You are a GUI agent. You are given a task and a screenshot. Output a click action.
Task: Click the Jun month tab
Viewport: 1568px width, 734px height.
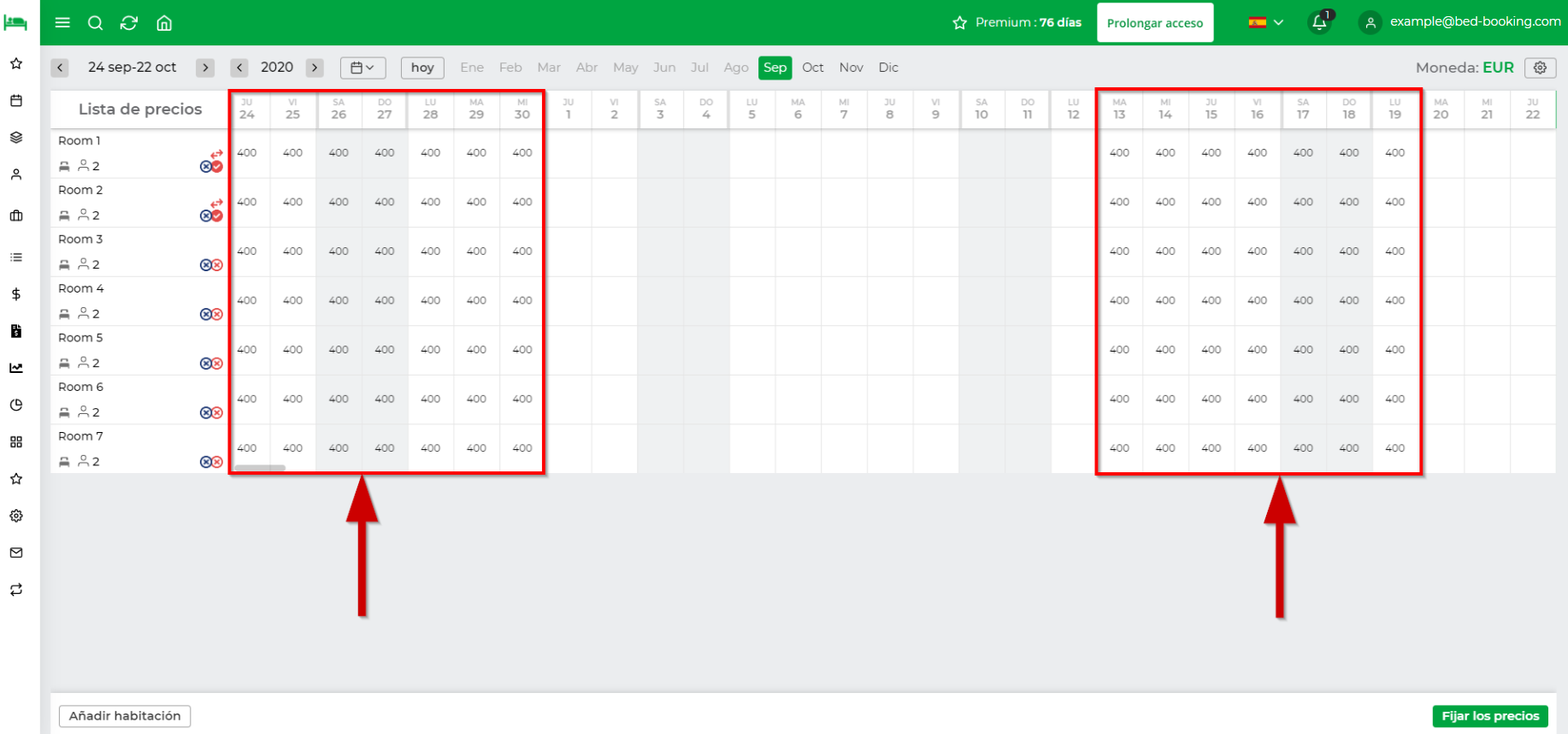tap(664, 68)
